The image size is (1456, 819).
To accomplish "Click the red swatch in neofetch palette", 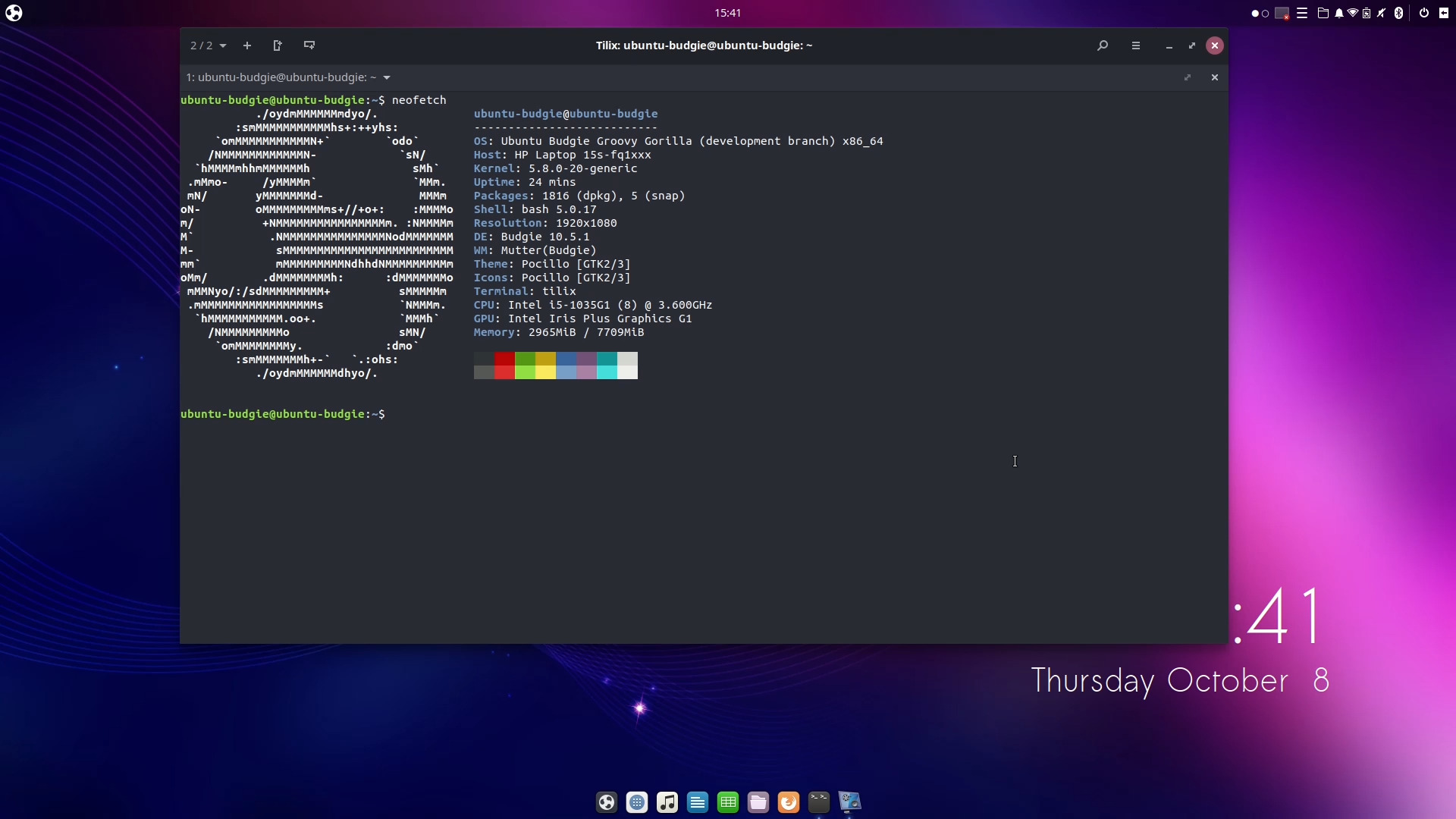I will (504, 366).
